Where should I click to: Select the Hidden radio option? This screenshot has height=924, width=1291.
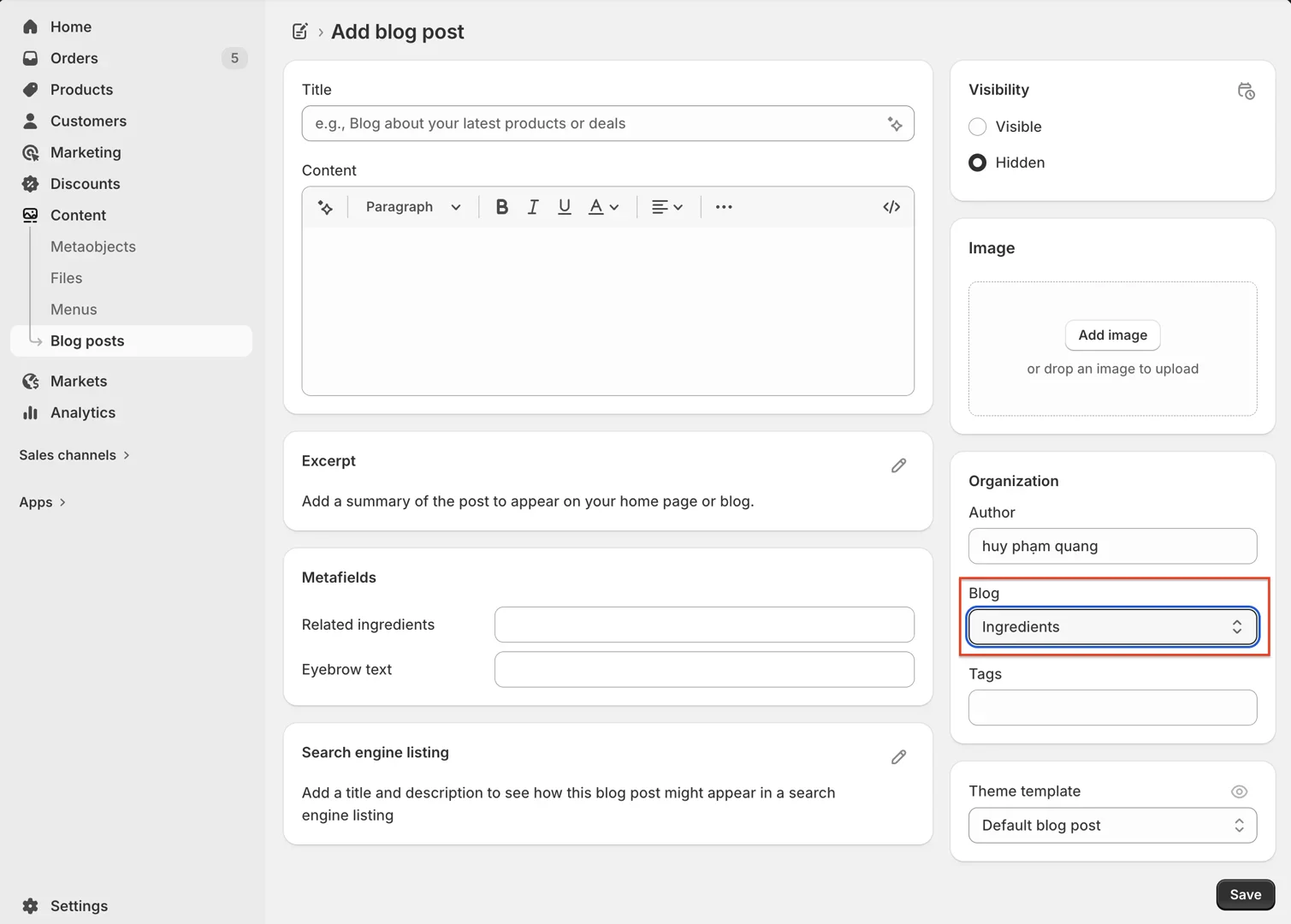[x=977, y=163]
